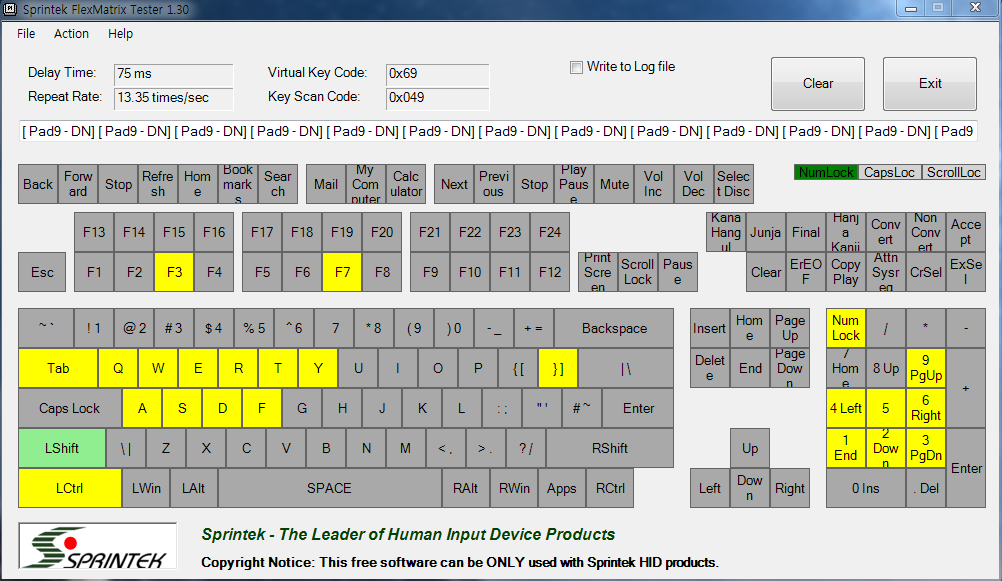
Task: Click the green LShift key
Action: click(62, 448)
